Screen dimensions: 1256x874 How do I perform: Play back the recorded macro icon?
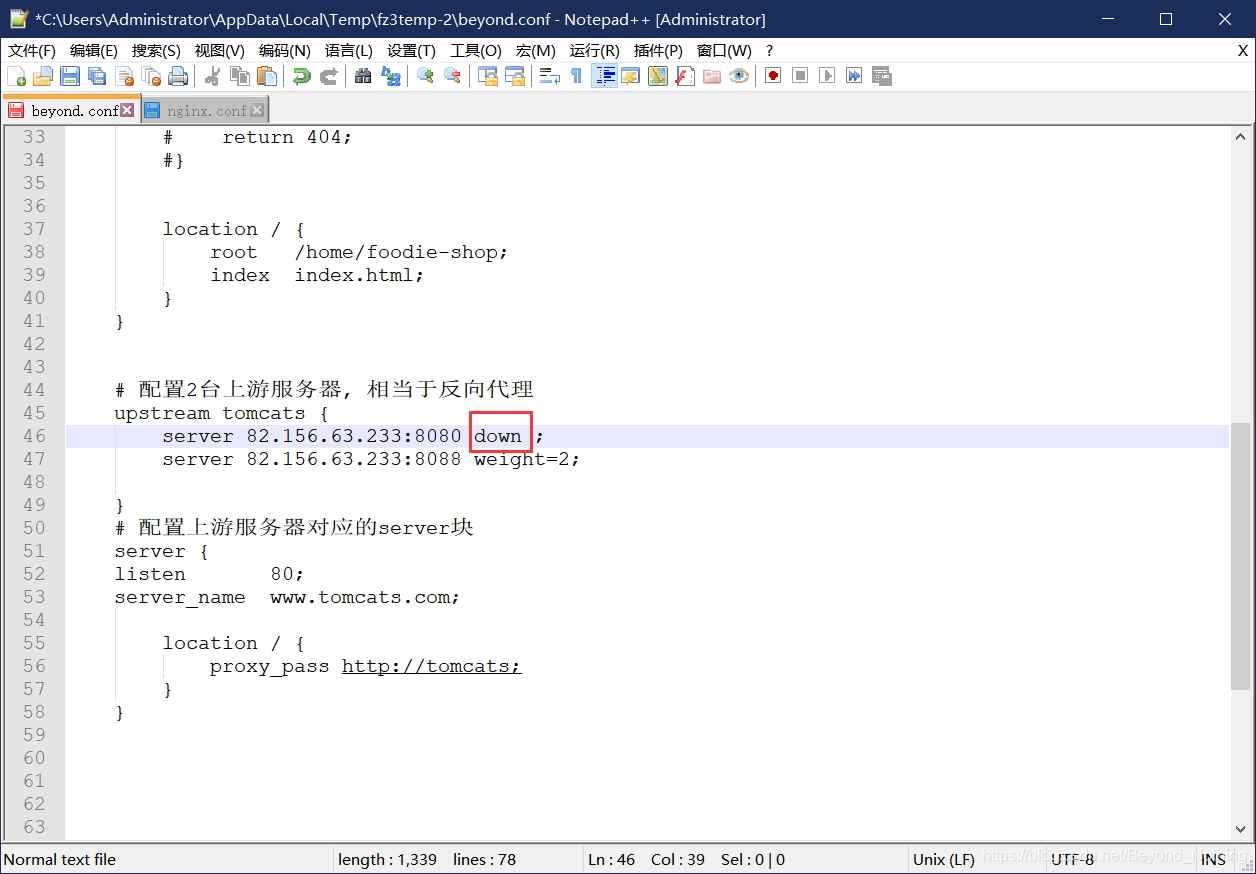click(827, 76)
